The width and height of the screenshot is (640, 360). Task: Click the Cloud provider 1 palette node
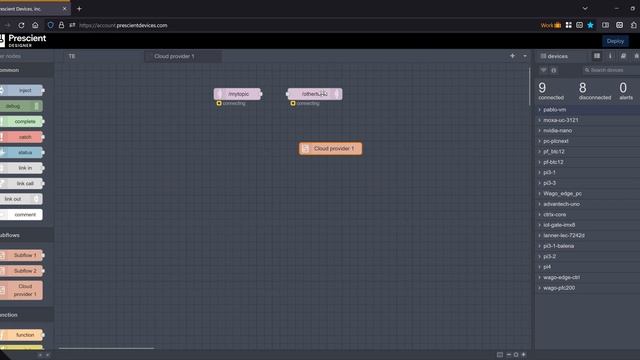click(21, 290)
